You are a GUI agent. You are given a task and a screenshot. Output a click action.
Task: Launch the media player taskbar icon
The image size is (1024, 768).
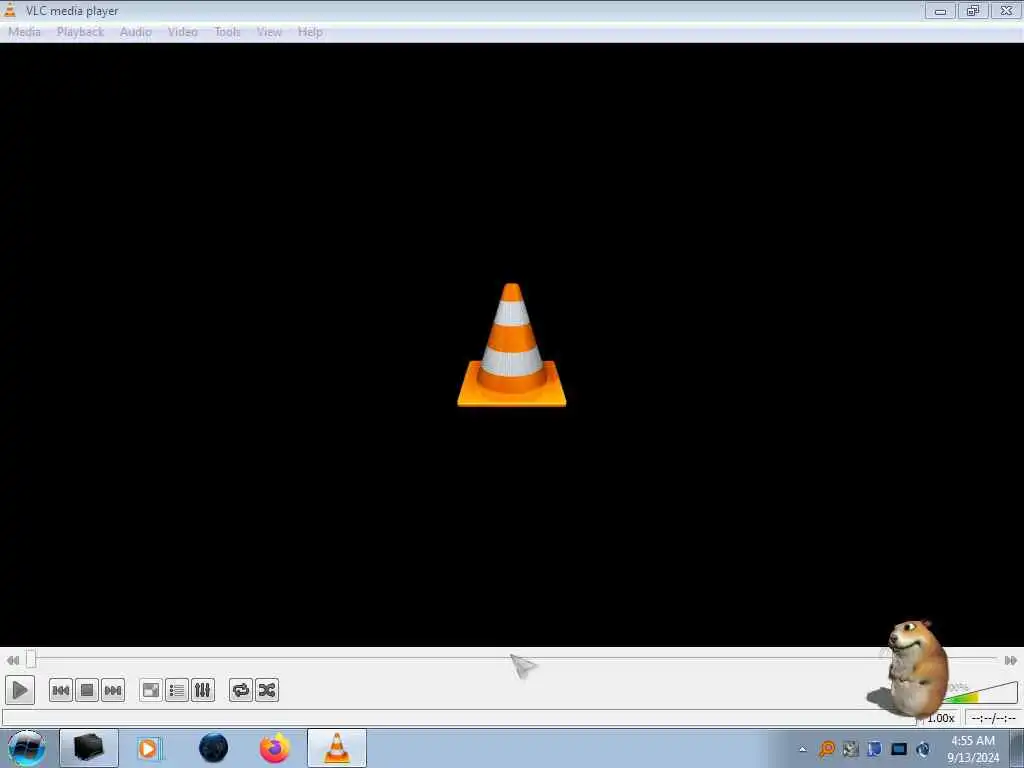[x=149, y=748]
